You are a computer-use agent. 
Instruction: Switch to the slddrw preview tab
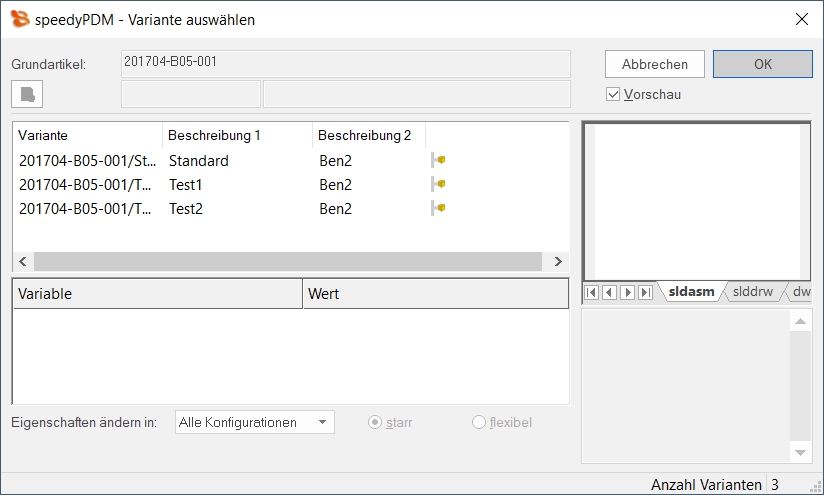[753, 292]
